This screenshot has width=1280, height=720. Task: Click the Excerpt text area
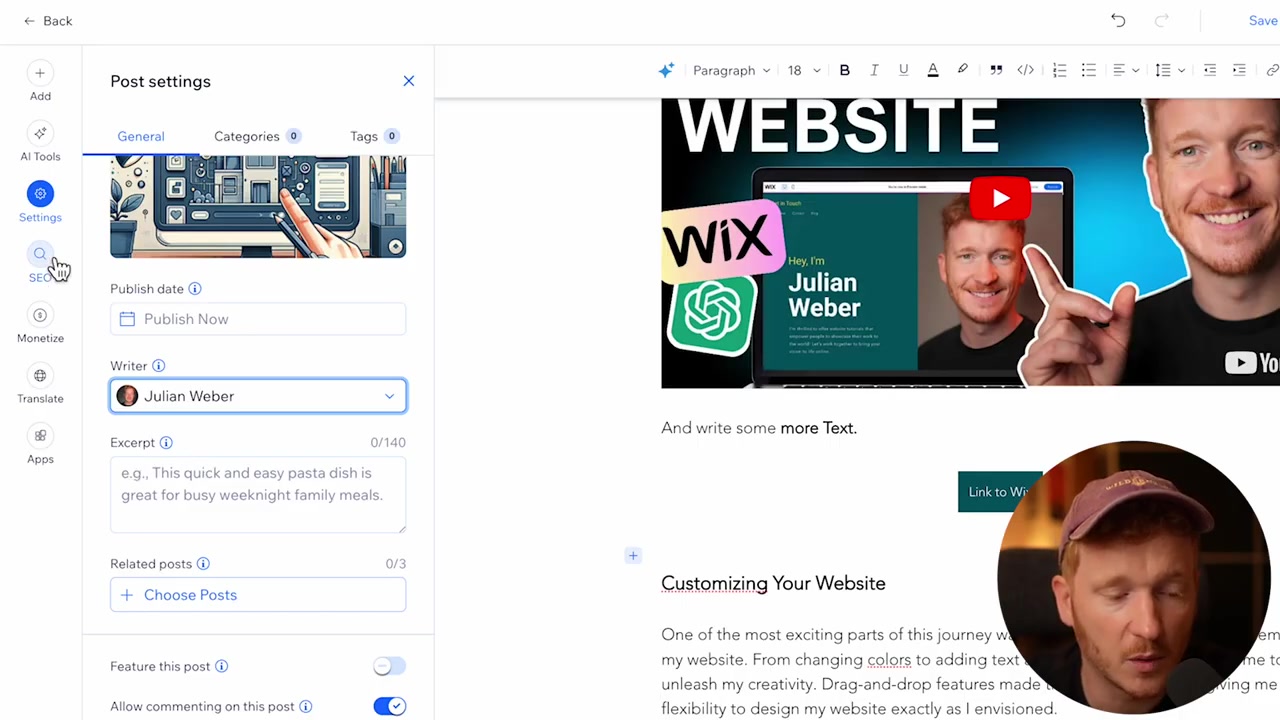(258, 495)
